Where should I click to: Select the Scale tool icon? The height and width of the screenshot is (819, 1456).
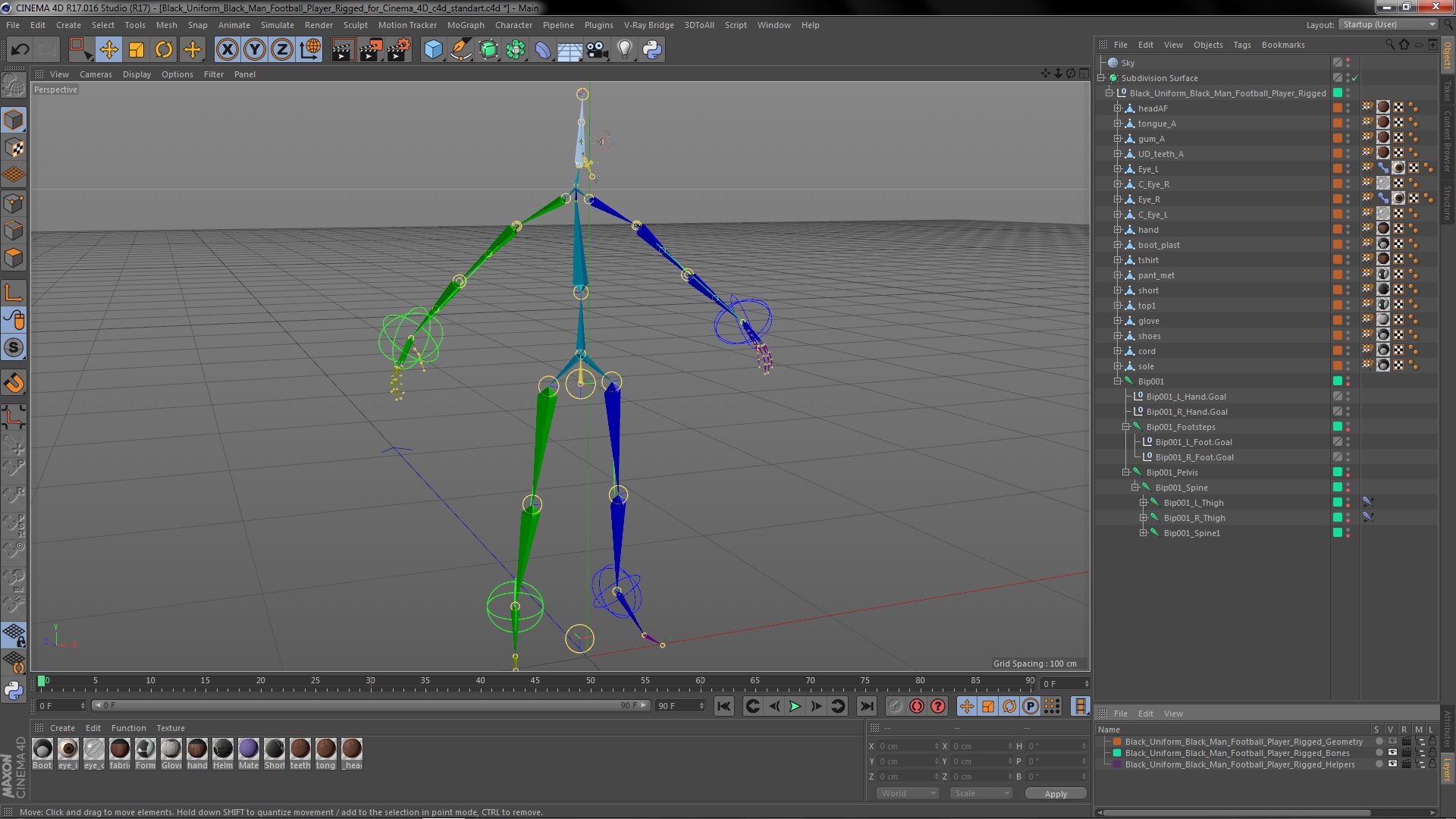[x=136, y=50]
